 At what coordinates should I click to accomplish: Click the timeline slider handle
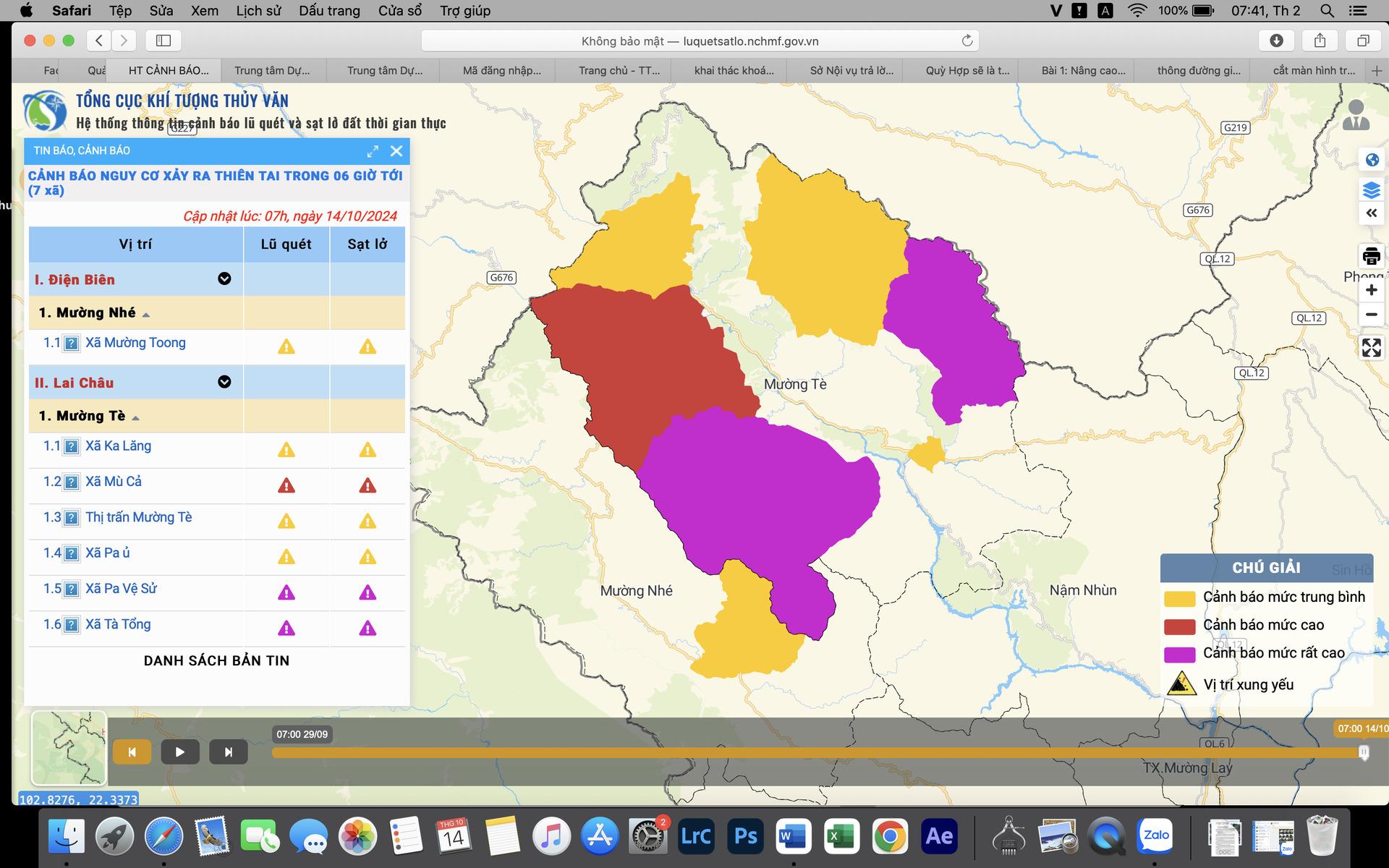click(1364, 753)
